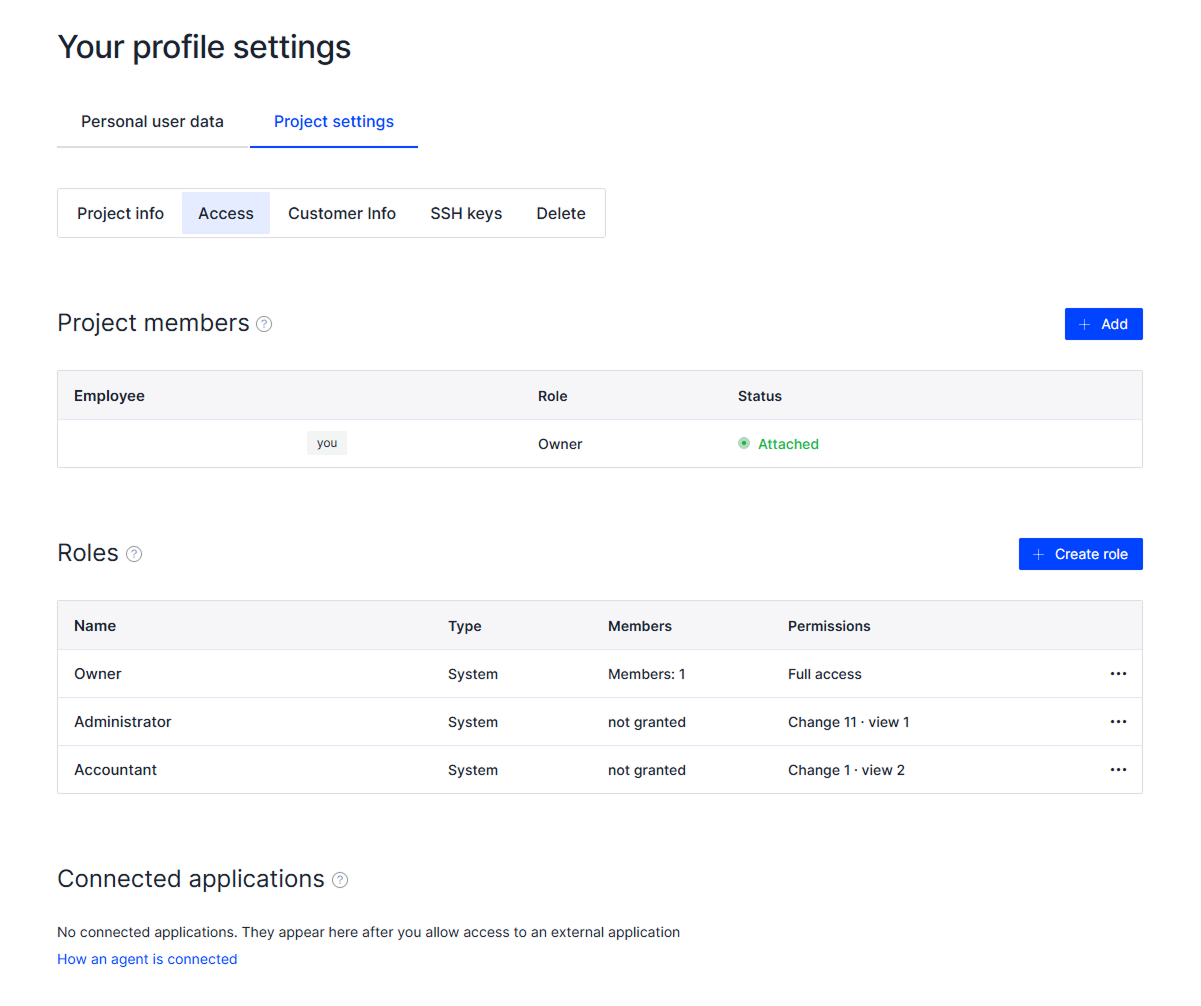
Task: Select the Owner row name in Roles
Action: tap(98, 674)
